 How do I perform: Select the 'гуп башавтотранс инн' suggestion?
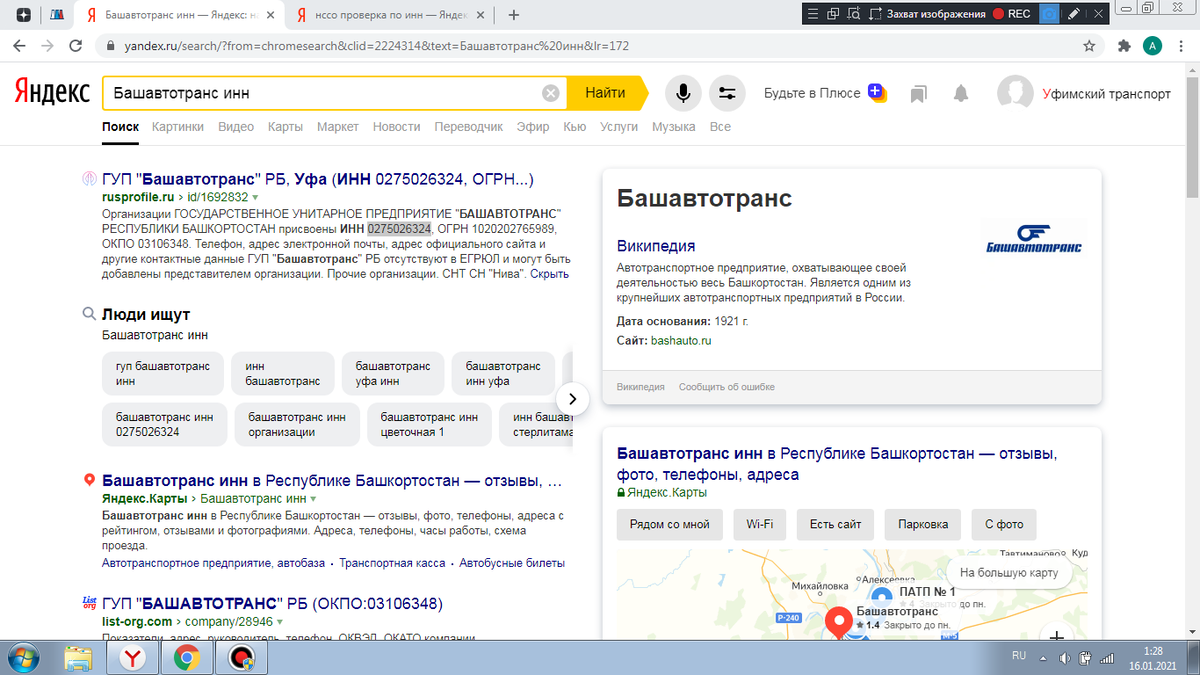(163, 374)
